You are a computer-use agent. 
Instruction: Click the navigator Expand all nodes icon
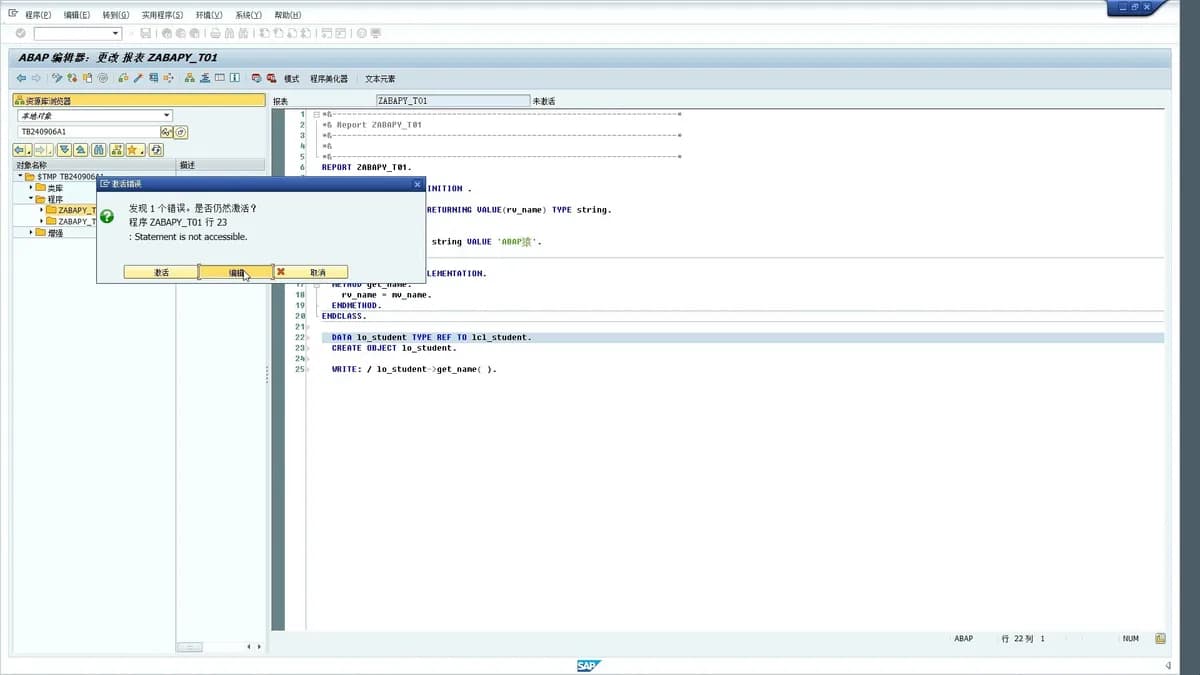click(x=64, y=150)
